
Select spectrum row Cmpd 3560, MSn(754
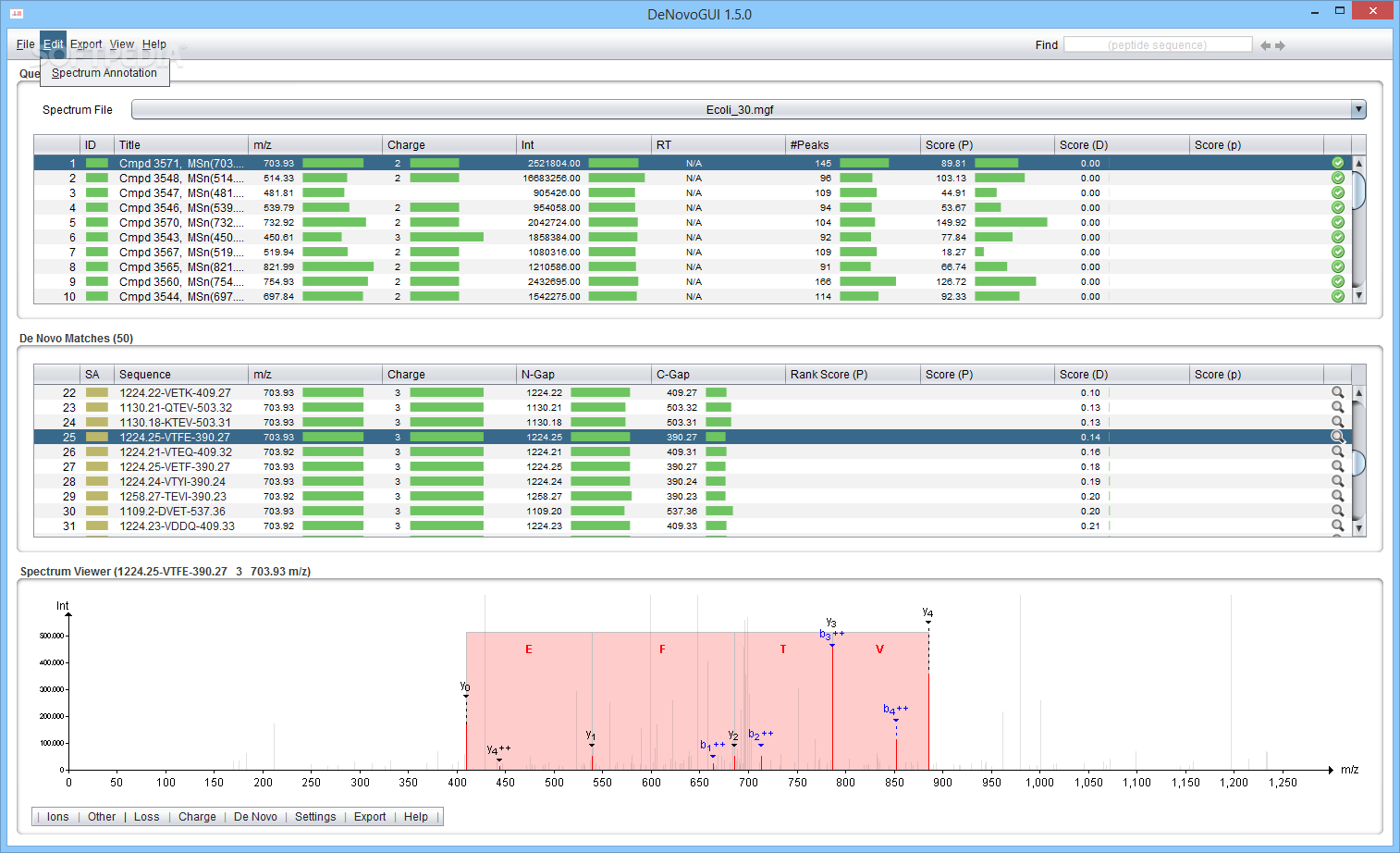[692, 281]
